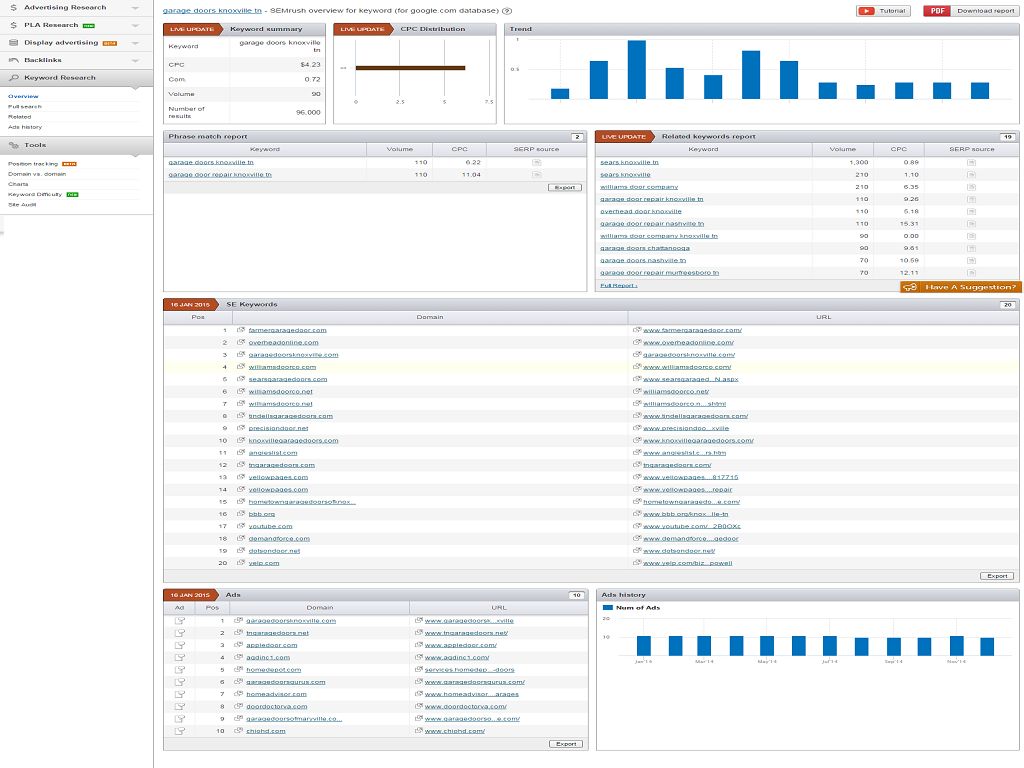Viewport: 1024px width, 768px height.
Task: Click SERP source icon for williams door company
Action: point(971,187)
